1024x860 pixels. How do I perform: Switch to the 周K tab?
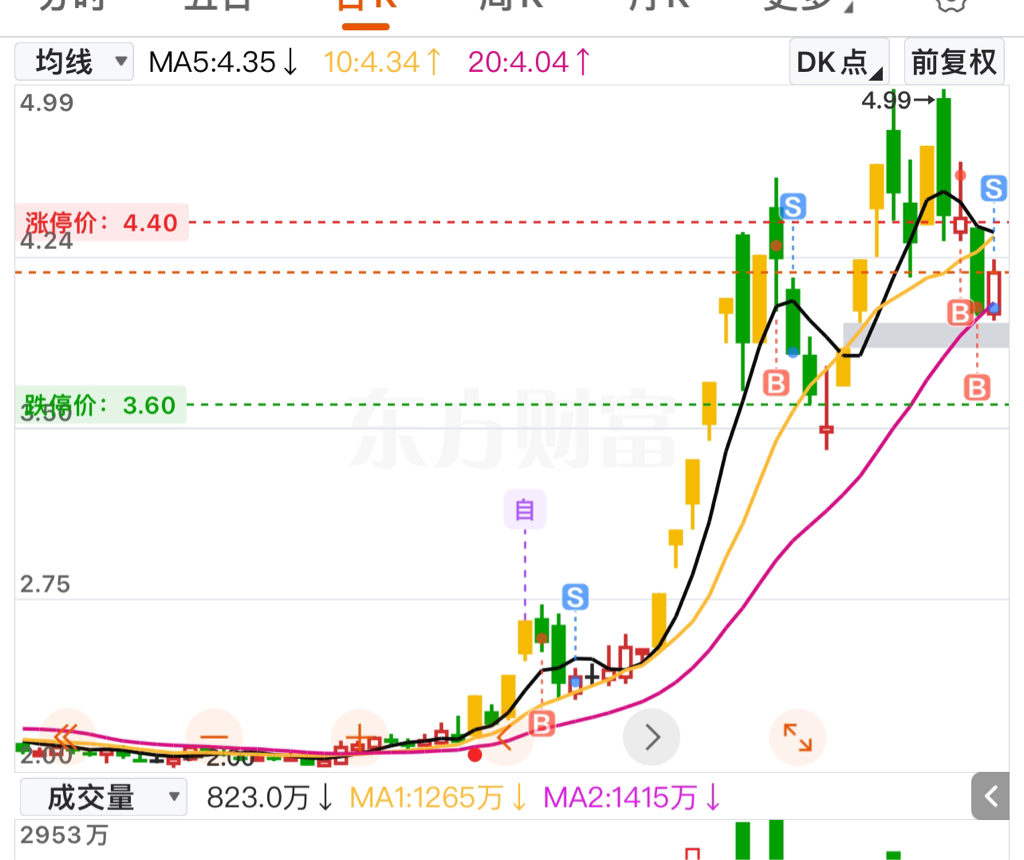(511, 7)
